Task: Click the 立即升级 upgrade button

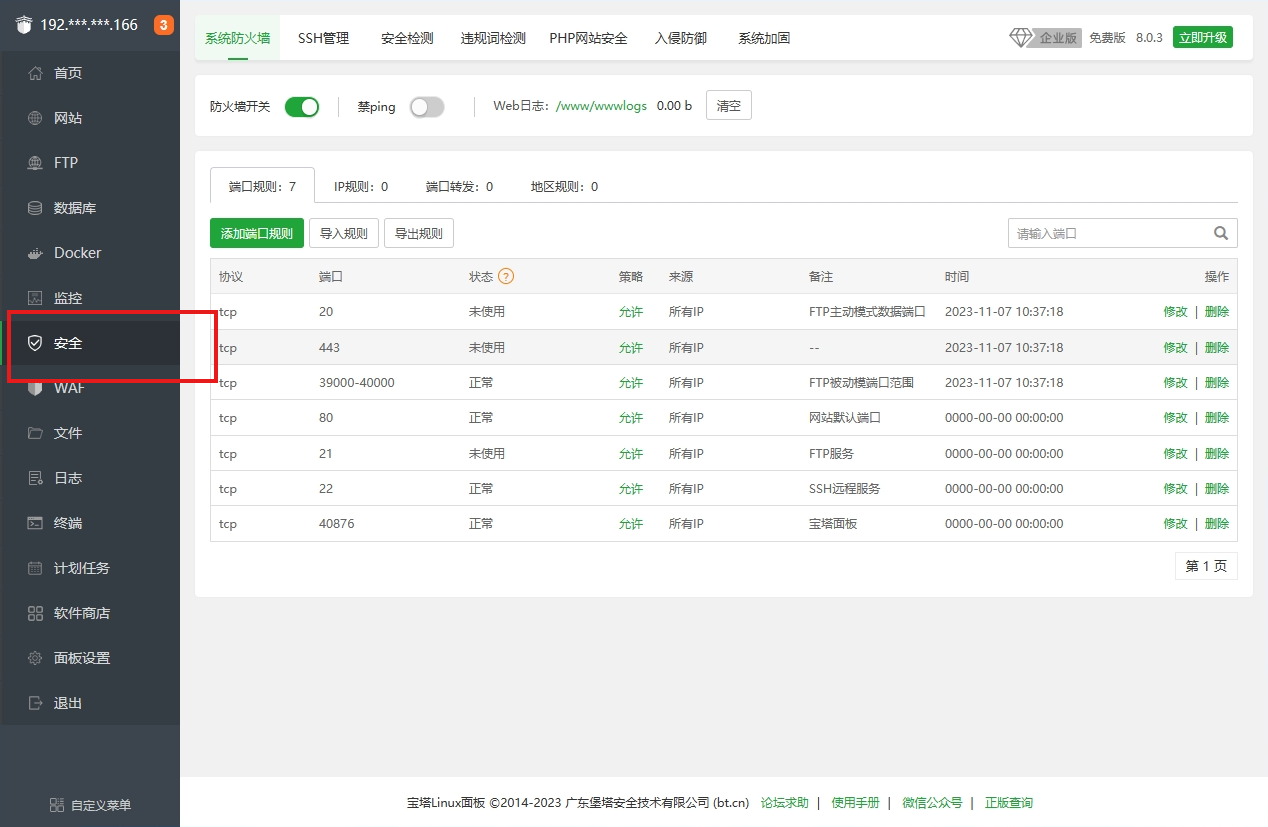Action: point(1203,37)
